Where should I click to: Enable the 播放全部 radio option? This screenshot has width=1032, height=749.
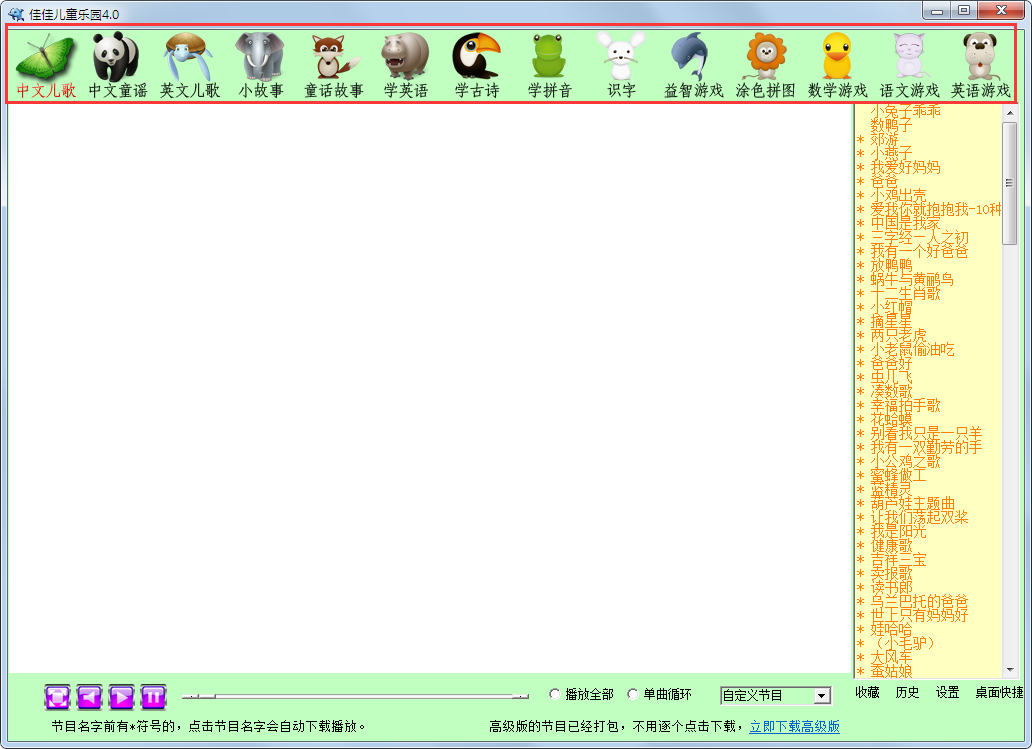(x=556, y=694)
